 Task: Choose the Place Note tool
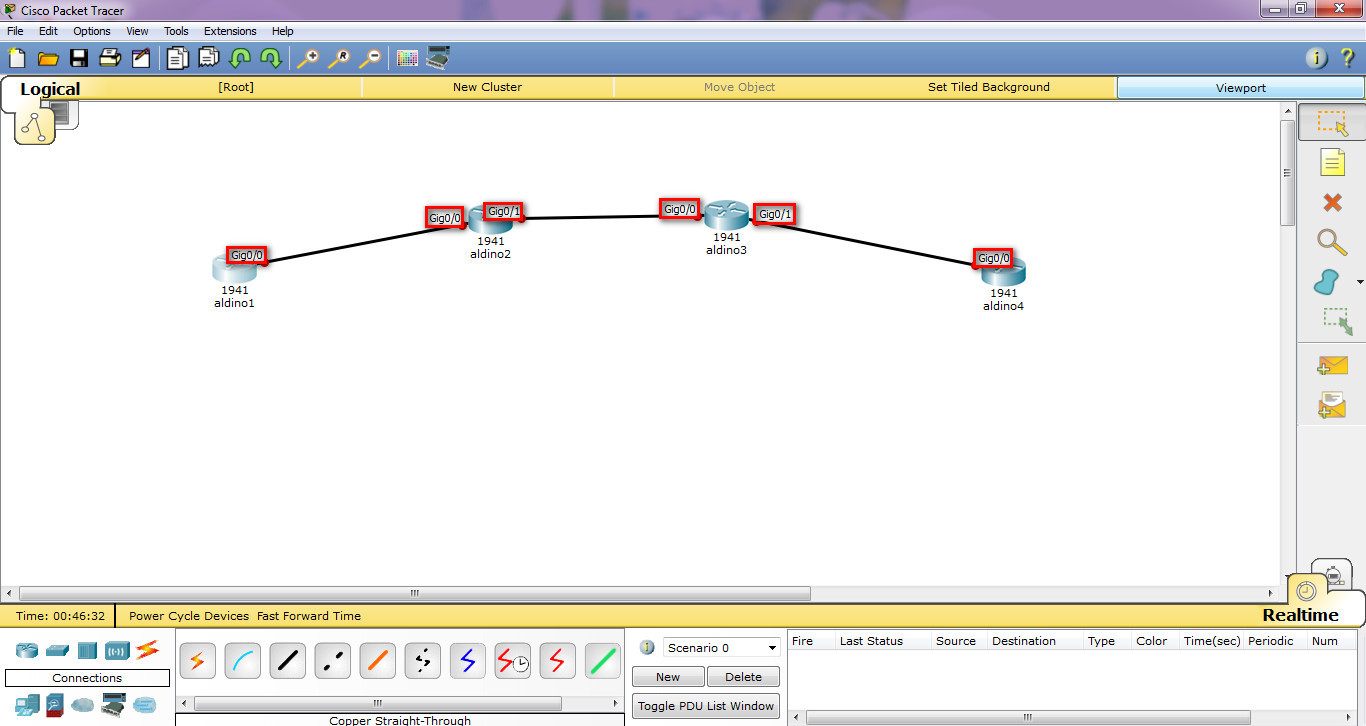tap(1331, 162)
